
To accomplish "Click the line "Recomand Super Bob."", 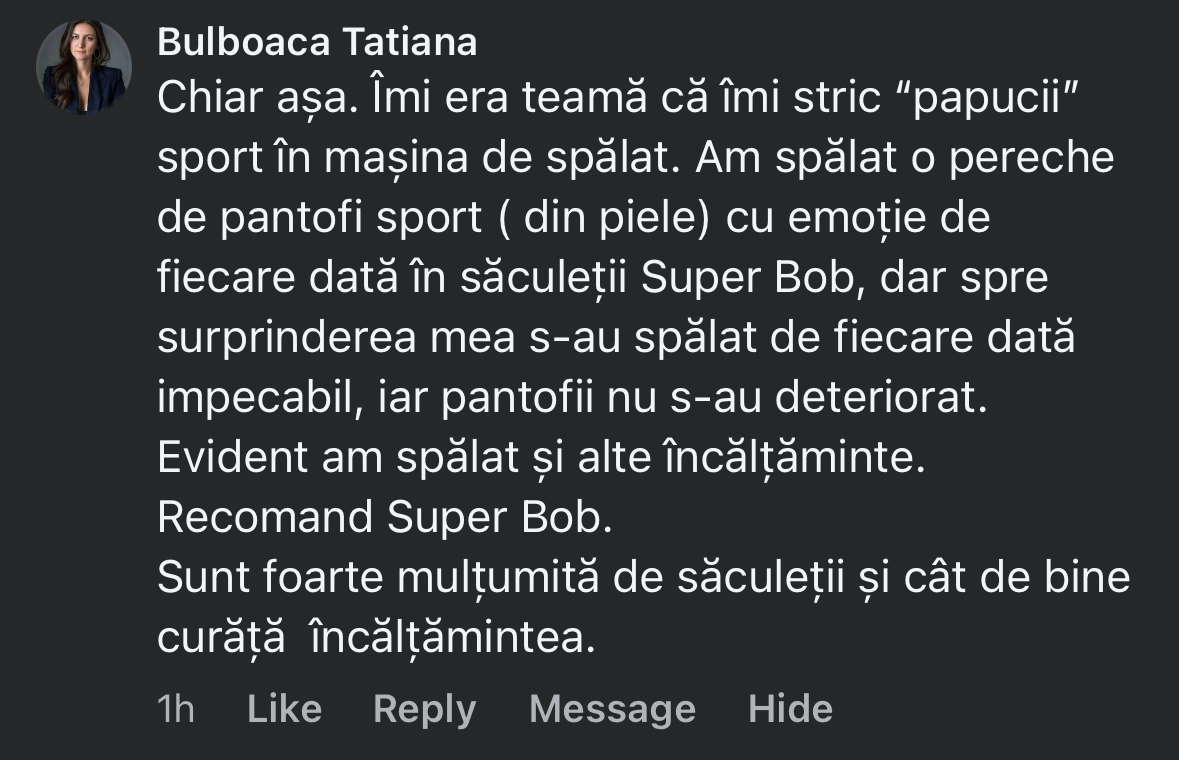I will tap(381, 519).
